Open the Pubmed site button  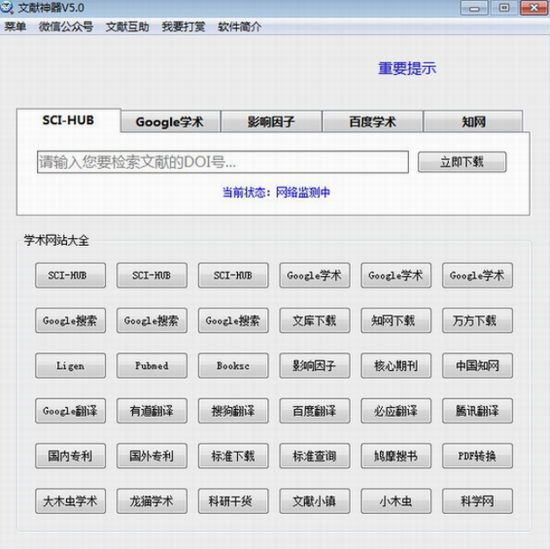pyautogui.click(x=152, y=366)
